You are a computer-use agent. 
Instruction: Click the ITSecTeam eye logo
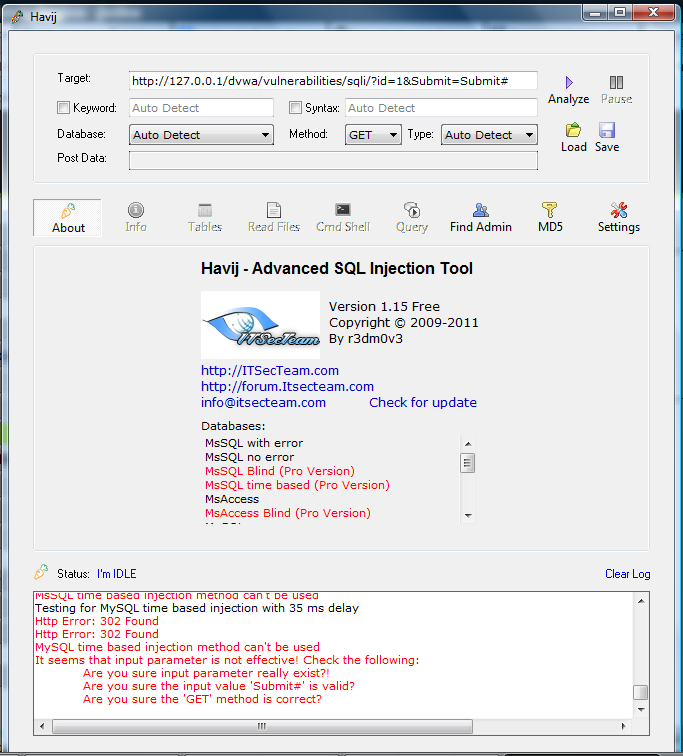pos(260,325)
